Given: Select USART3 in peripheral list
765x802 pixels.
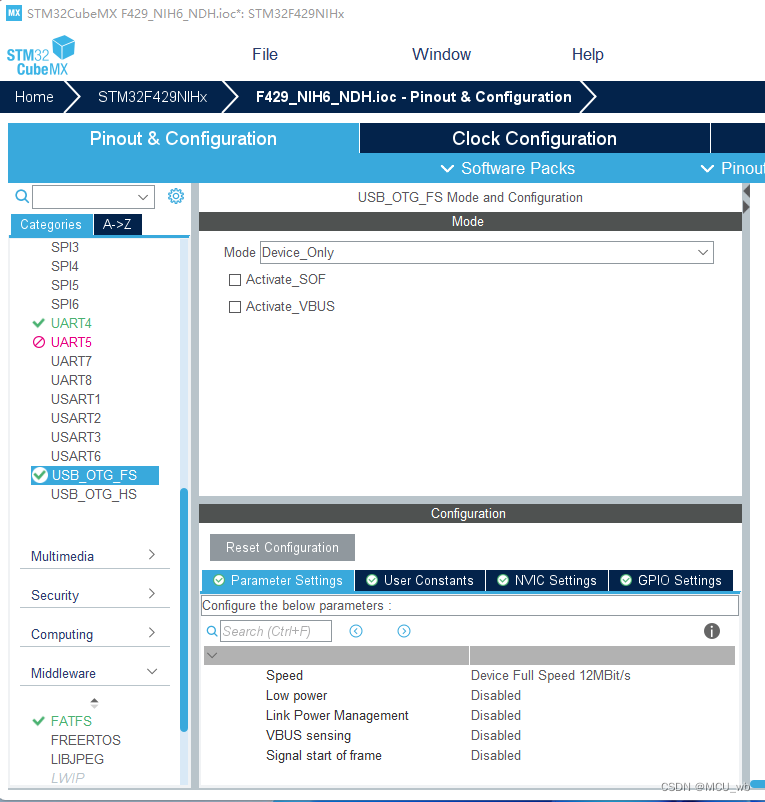Looking at the screenshot, I should pyautogui.click(x=76, y=437).
